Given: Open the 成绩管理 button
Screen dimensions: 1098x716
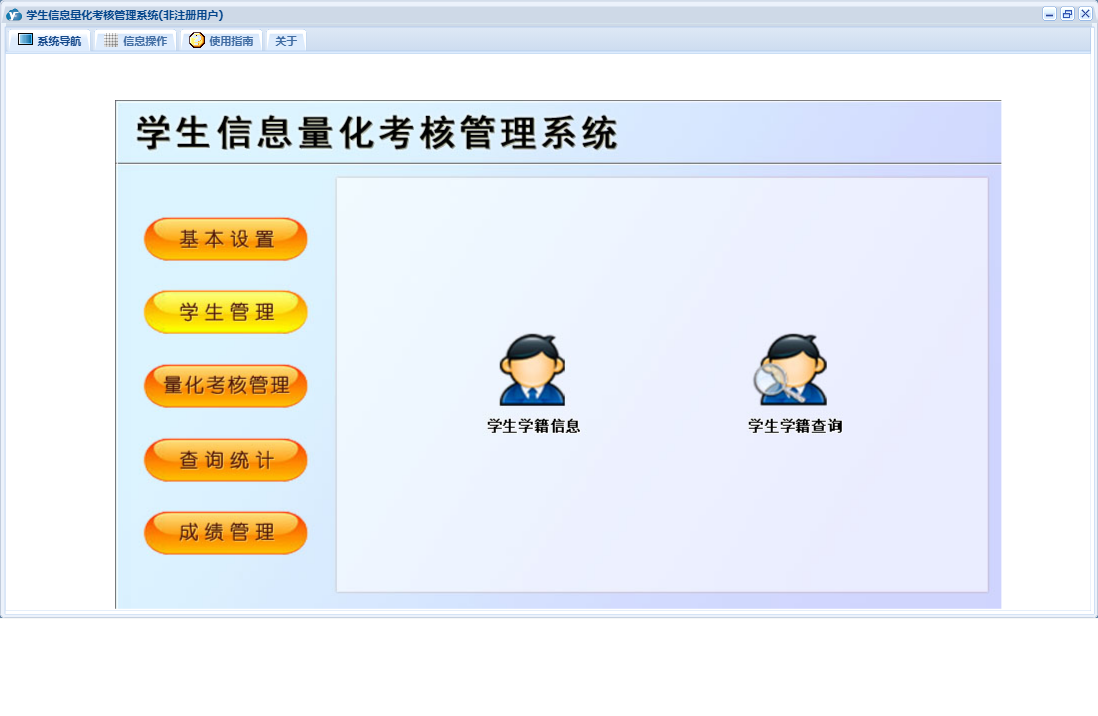Looking at the screenshot, I should pyautogui.click(x=225, y=532).
